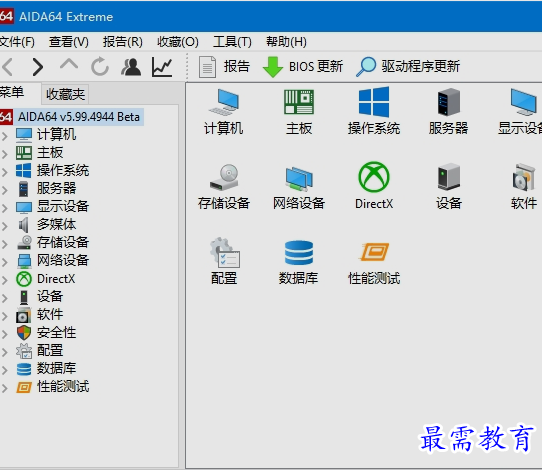542x470 pixels.
Task: Click the 驱动程序更新 button
Action: (408, 66)
